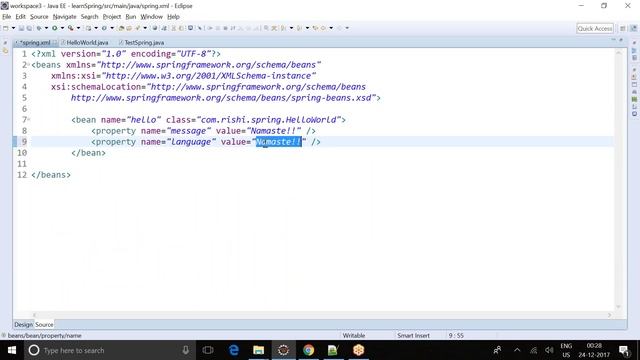640x360 pixels.
Task: Click the volume tray icon
Action: [x=549, y=350]
